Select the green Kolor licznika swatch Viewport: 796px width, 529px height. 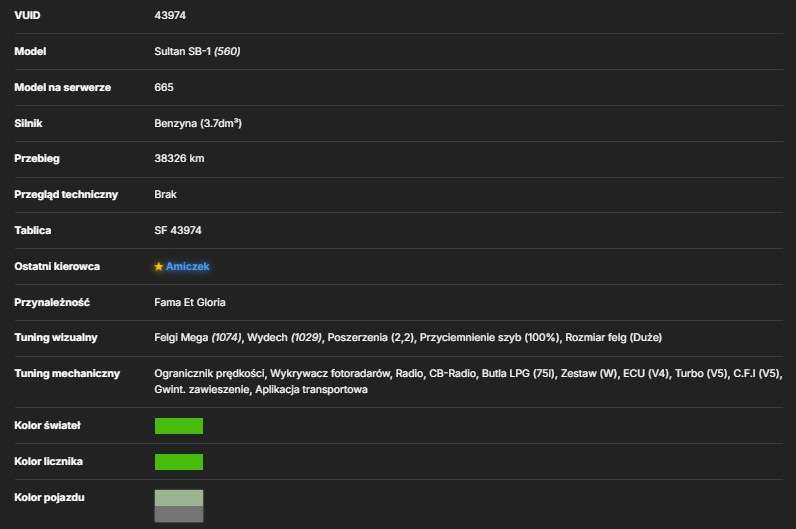(x=179, y=462)
